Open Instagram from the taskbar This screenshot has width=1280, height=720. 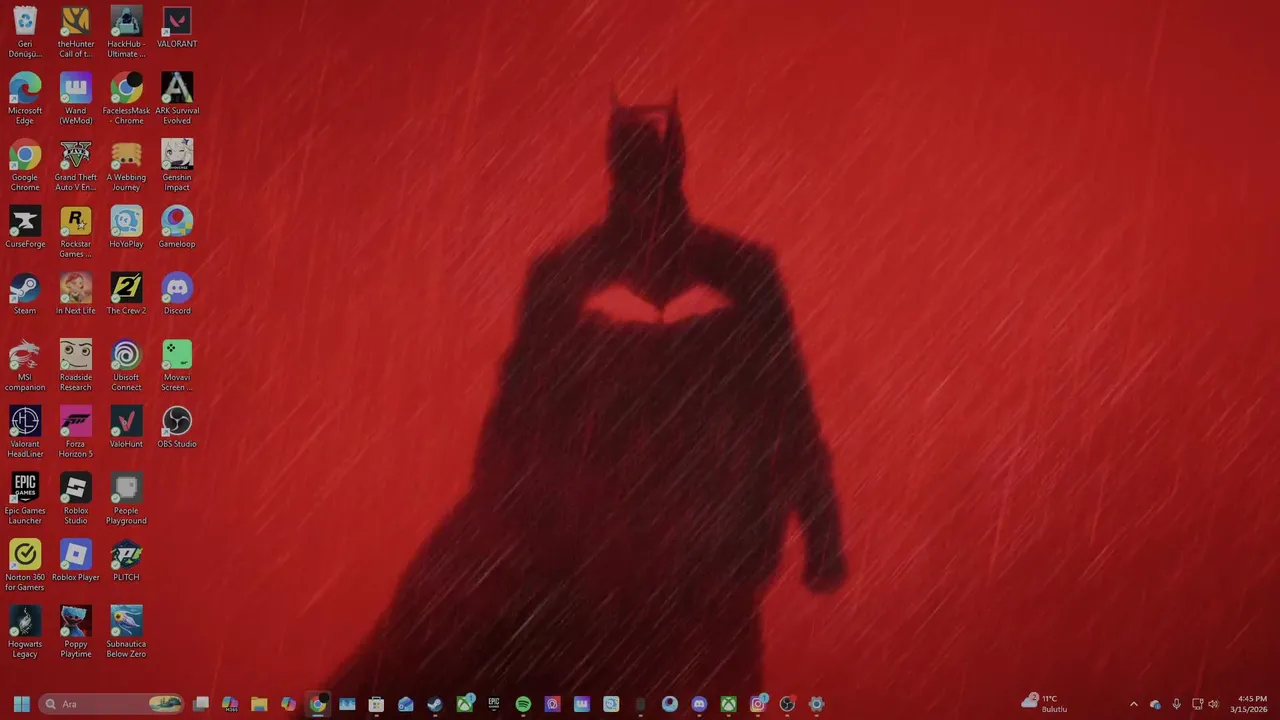click(x=758, y=704)
